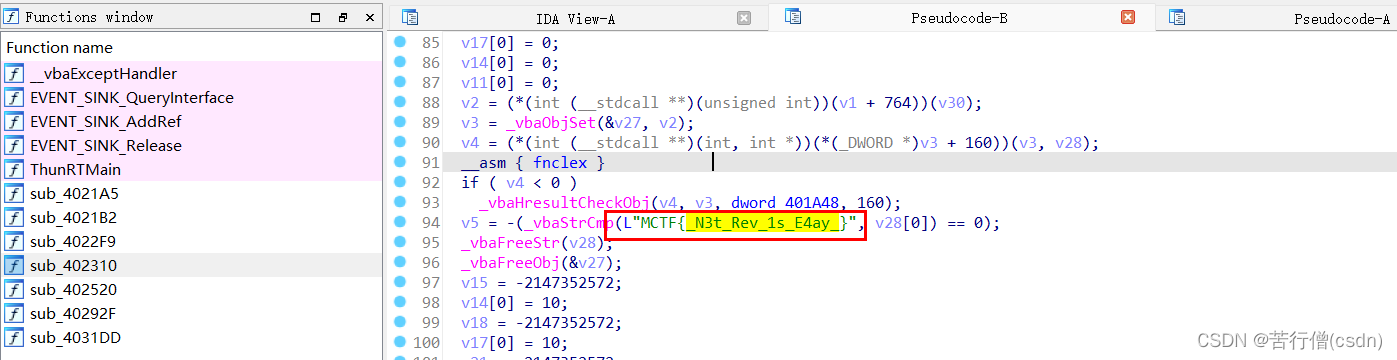
Task: Click function icon beside ThunRTMain
Action: click(14, 170)
